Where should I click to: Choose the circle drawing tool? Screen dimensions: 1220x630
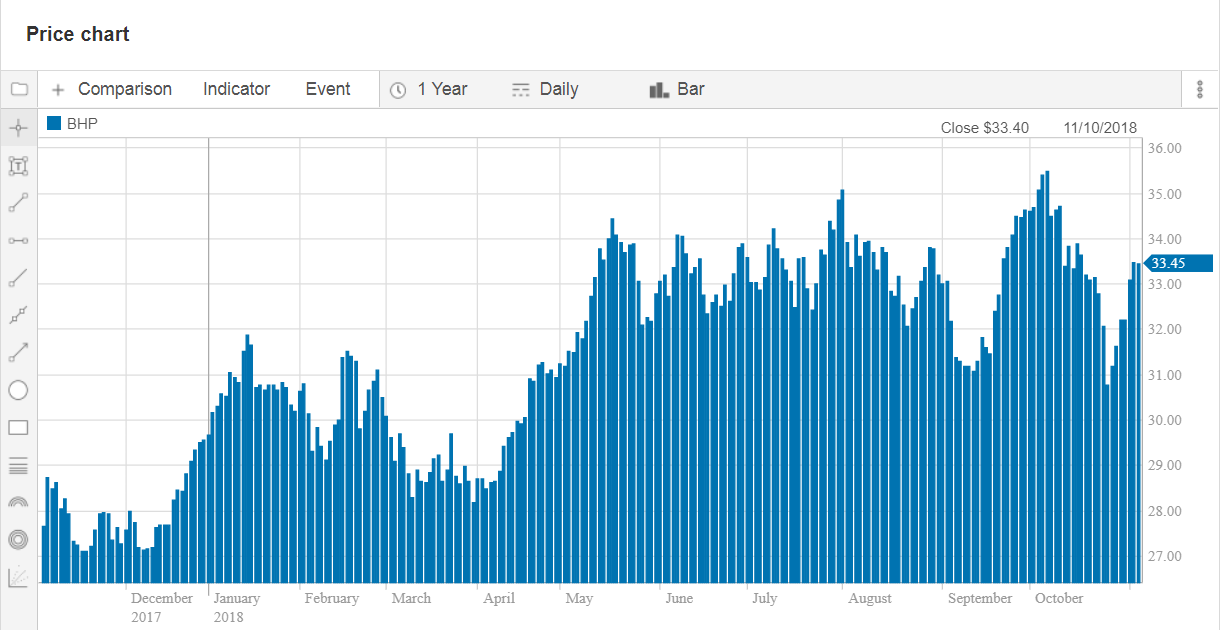point(18,390)
